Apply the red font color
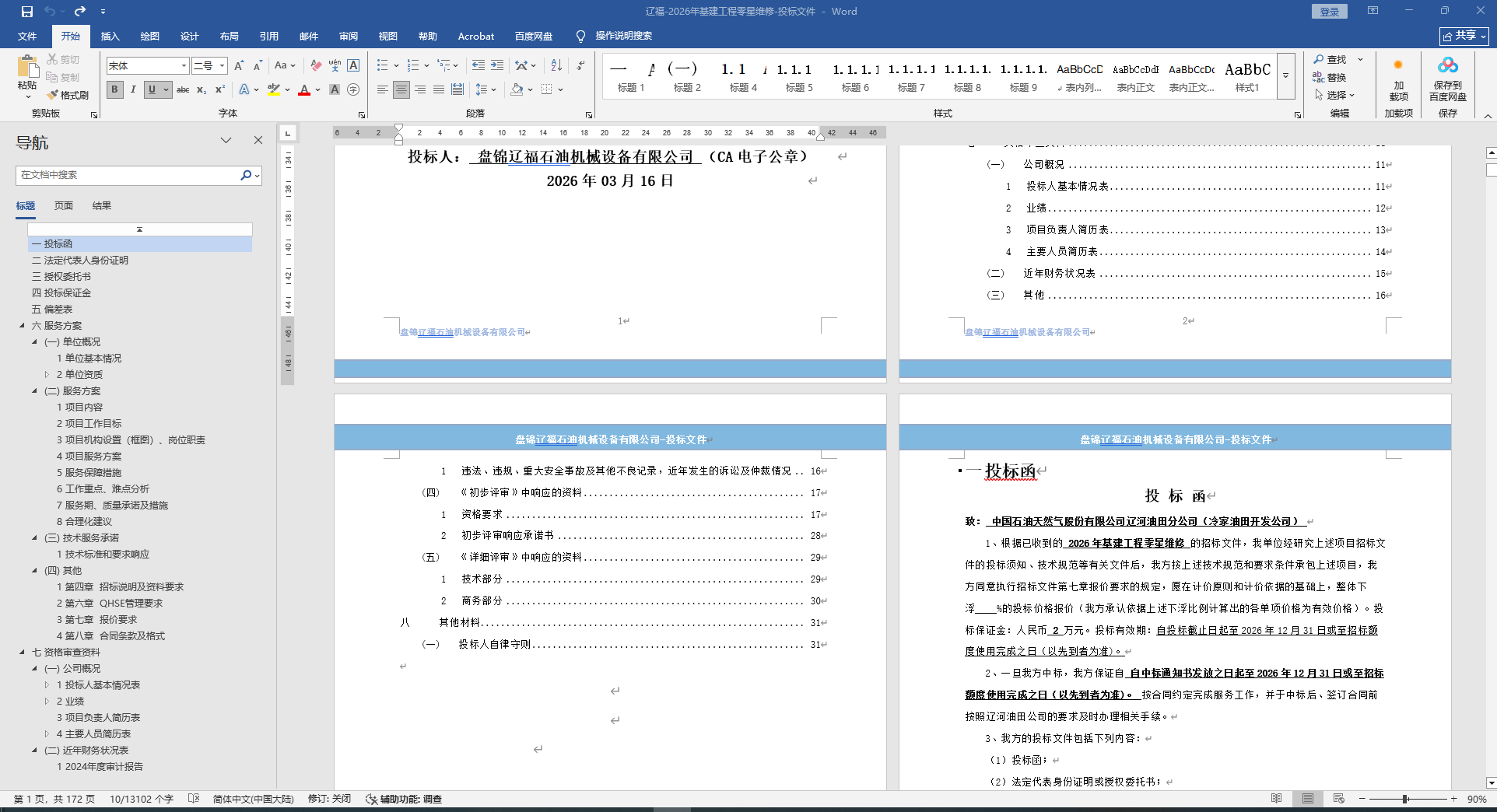1497x812 pixels. tap(304, 90)
